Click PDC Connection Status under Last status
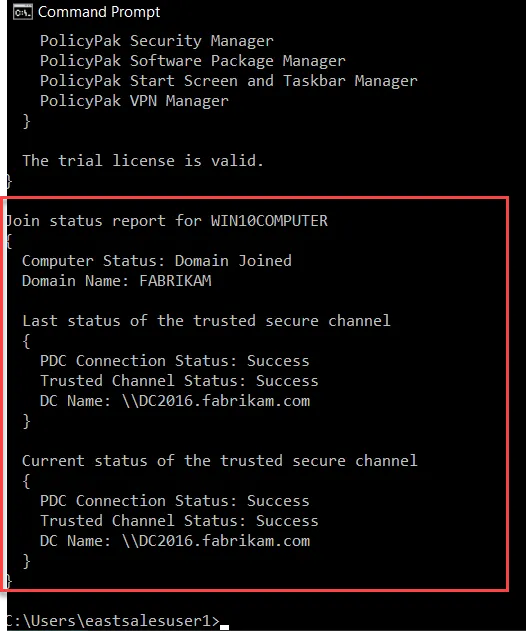526x631 pixels. pyautogui.click(x=175, y=361)
